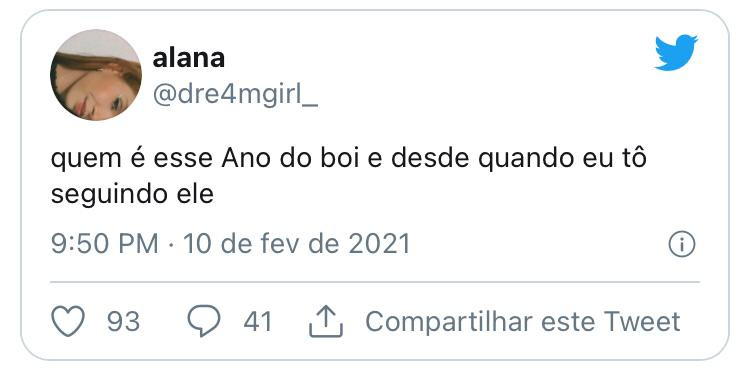Click the share arrow icon
The height and width of the screenshot is (377, 750).
click(x=326, y=322)
